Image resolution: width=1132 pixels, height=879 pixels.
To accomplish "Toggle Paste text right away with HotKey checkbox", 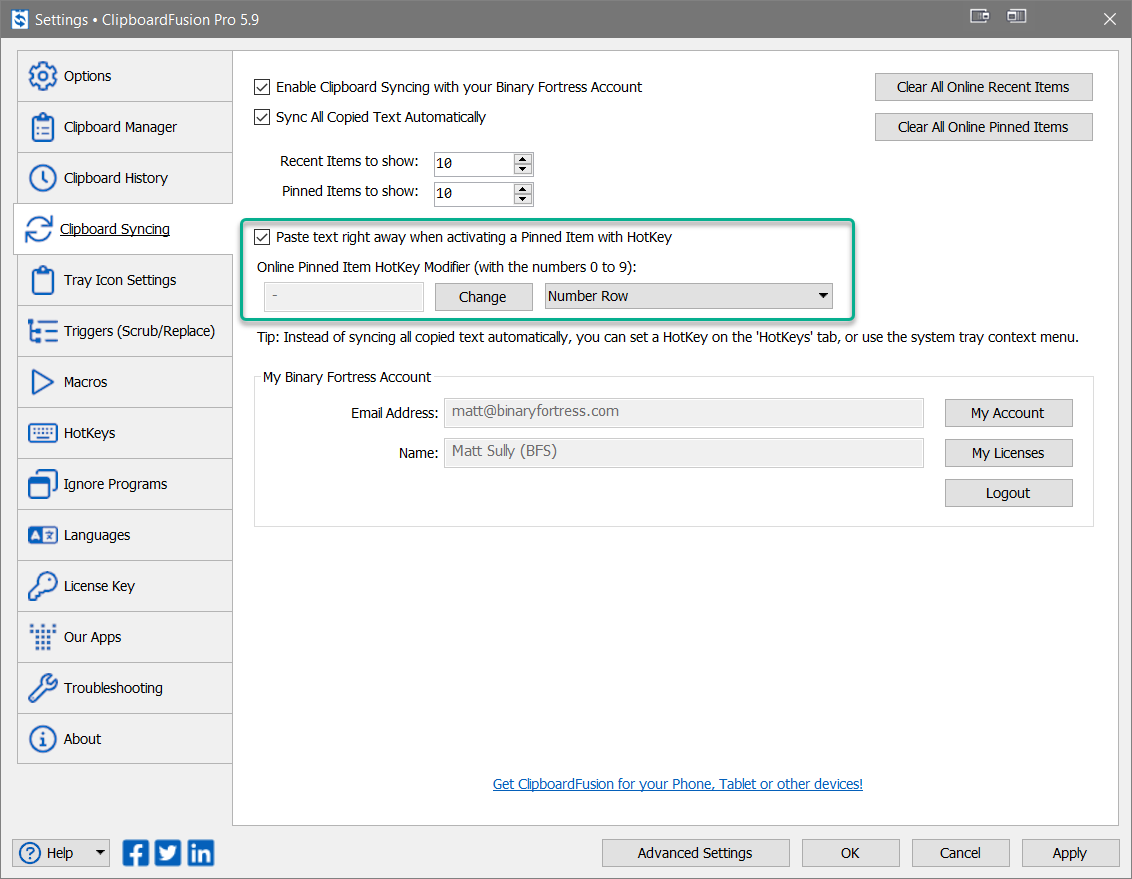I will [262, 237].
